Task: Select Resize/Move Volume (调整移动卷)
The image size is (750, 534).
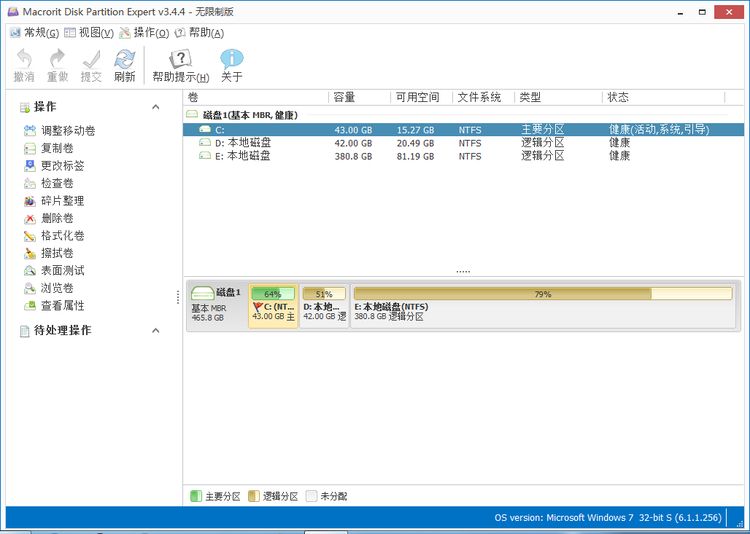Action: click(59, 131)
